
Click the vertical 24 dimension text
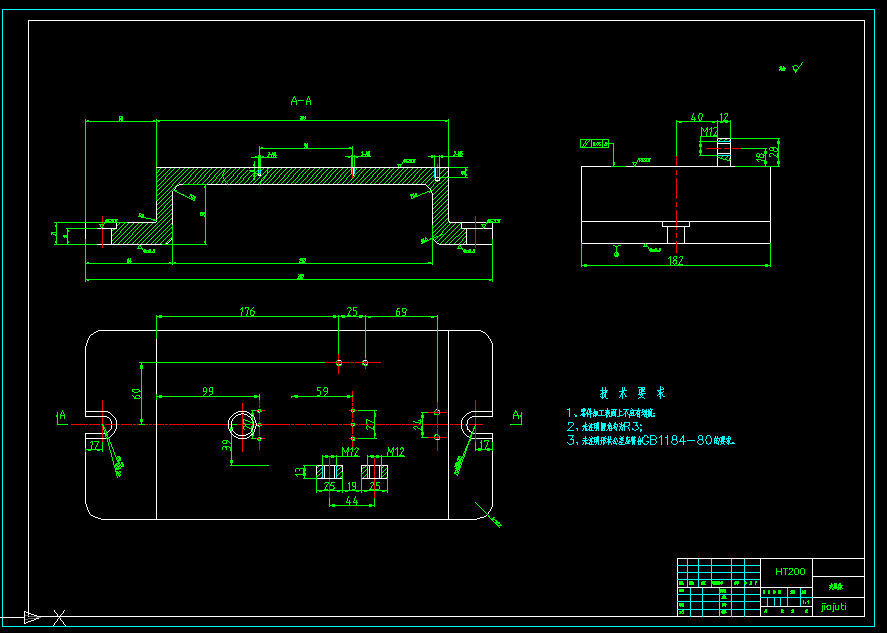pos(417,424)
